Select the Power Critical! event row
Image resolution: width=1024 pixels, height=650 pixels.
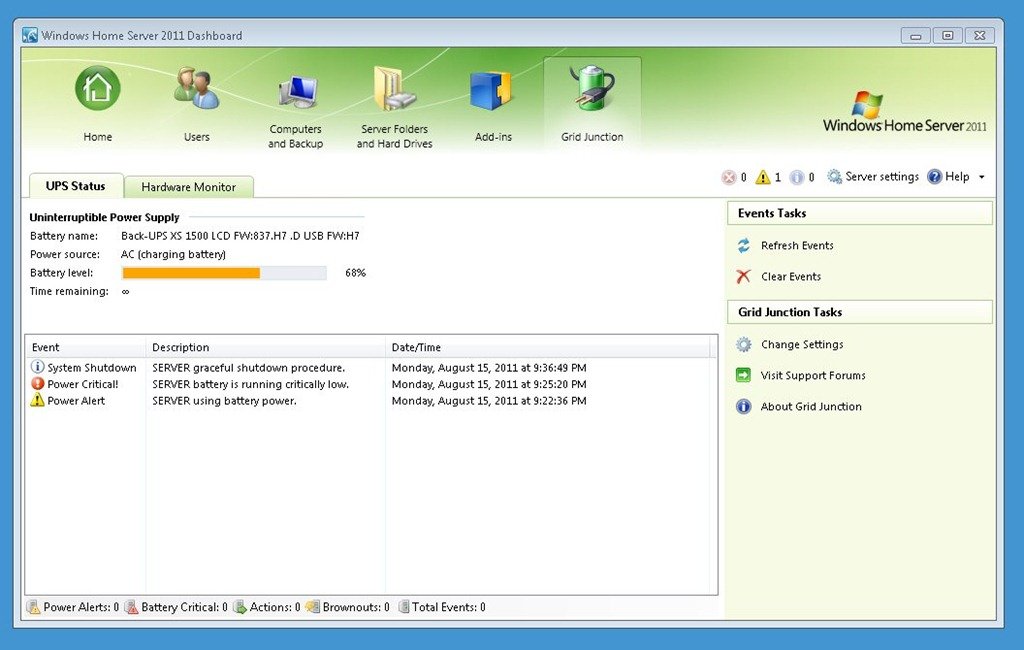pyautogui.click(x=370, y=384)
